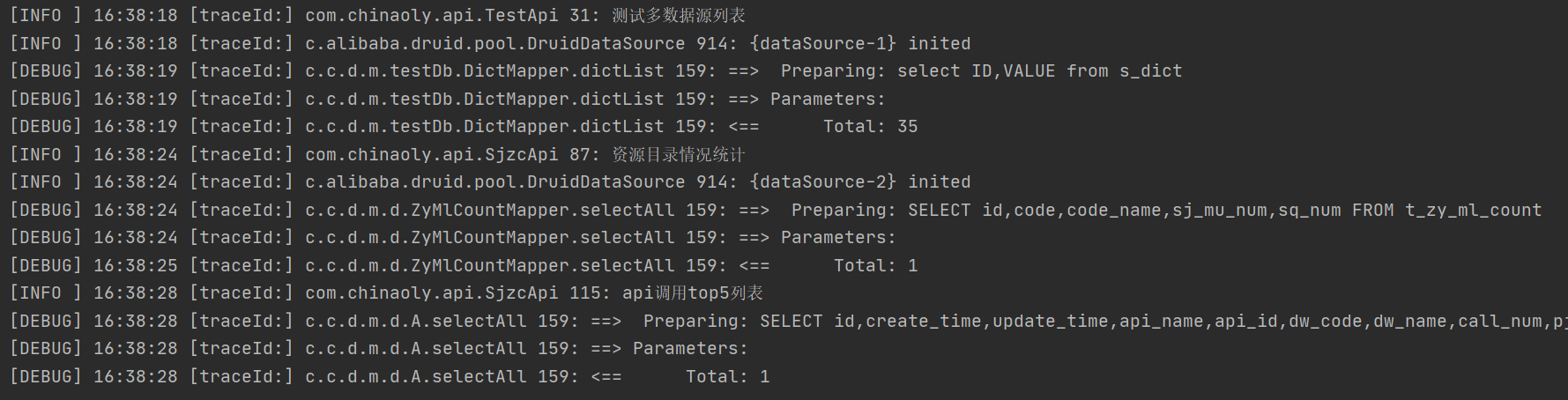Click the 资源目录情况统计 log message
1568x400 pixels.
pos(678,154)
